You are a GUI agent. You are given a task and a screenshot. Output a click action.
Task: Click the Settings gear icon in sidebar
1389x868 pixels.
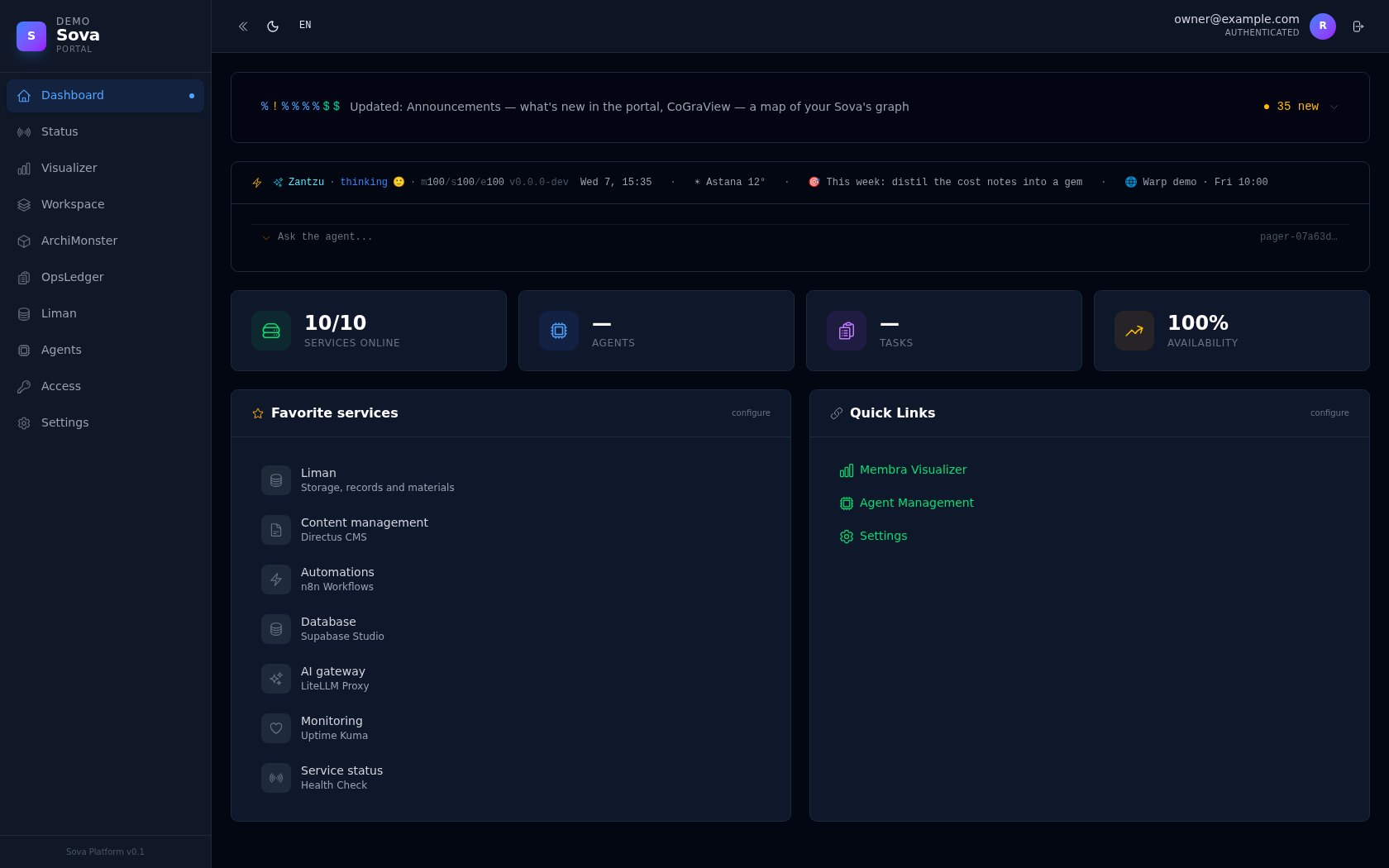(x=24, y=423)
